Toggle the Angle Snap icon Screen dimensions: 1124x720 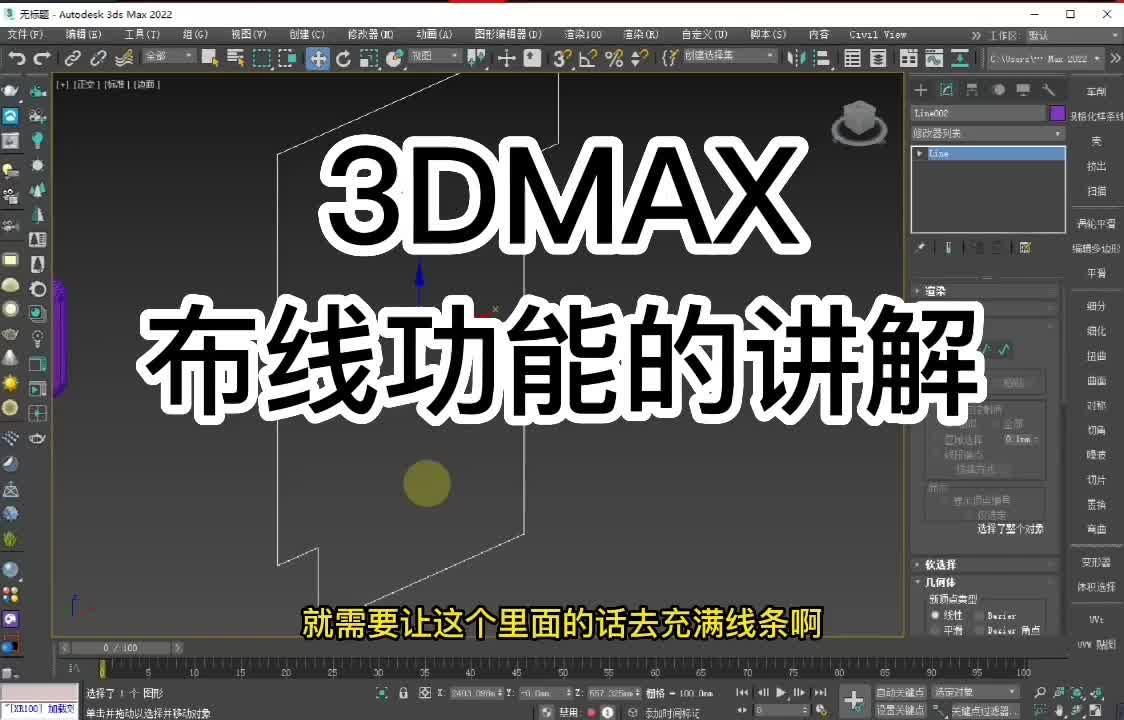coord(589,58)
